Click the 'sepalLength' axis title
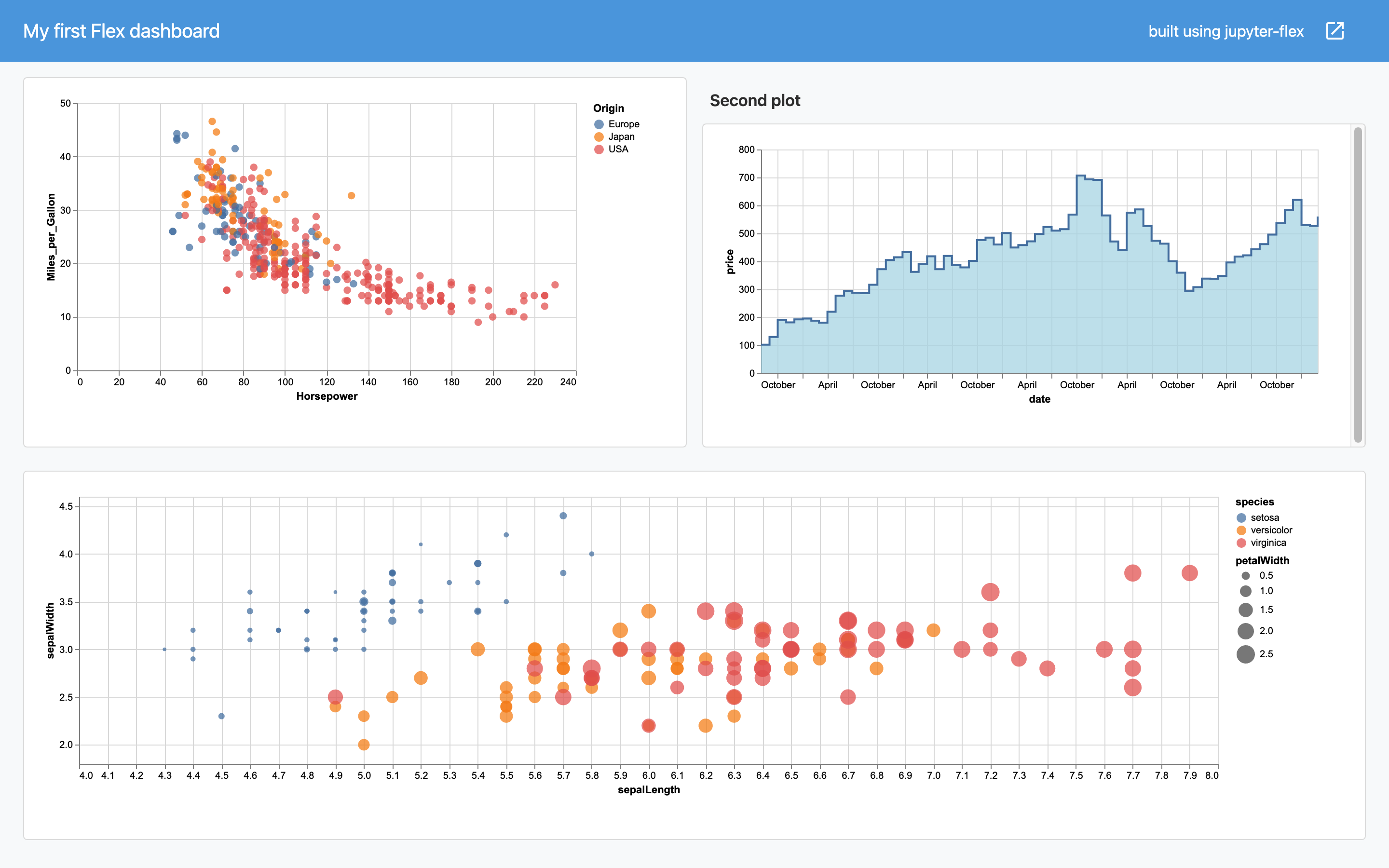 tap(649, 789)
